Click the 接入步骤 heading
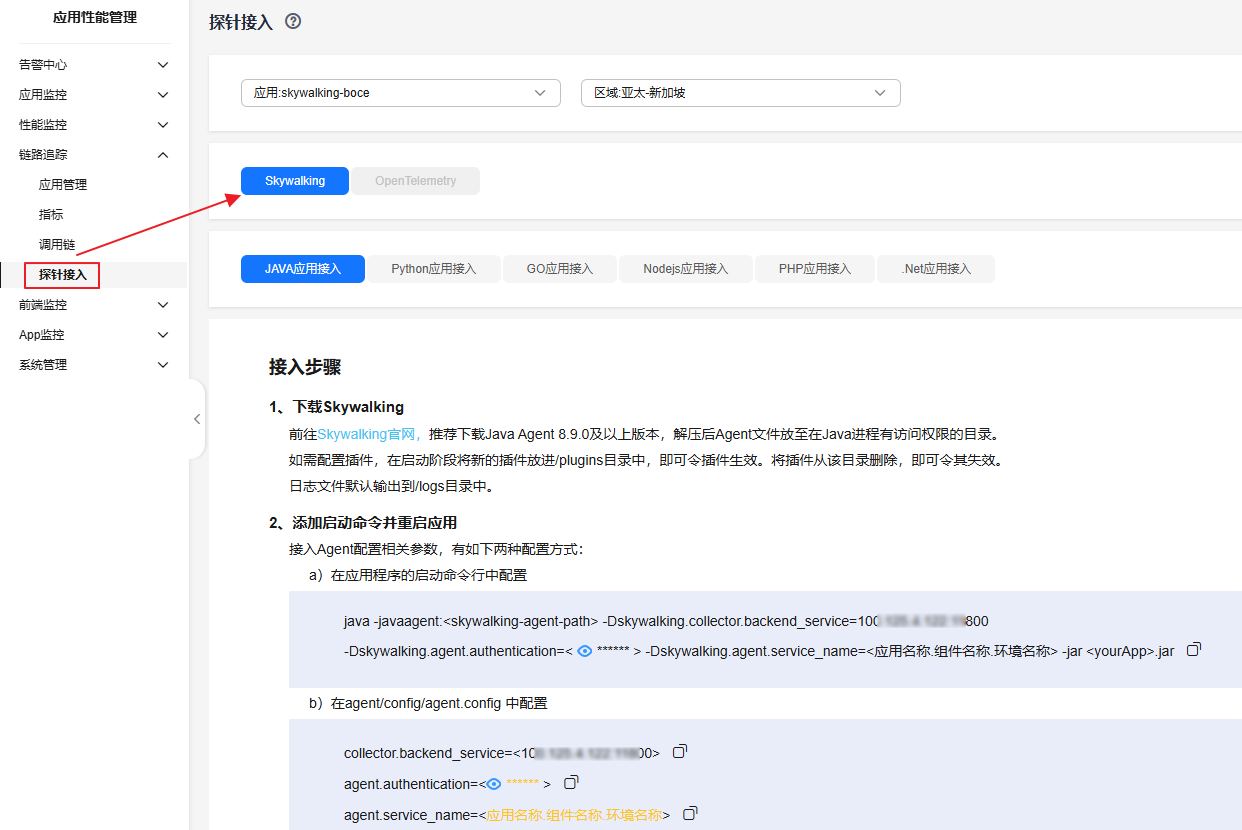The image size is (1242, 830). click(305, 367)
